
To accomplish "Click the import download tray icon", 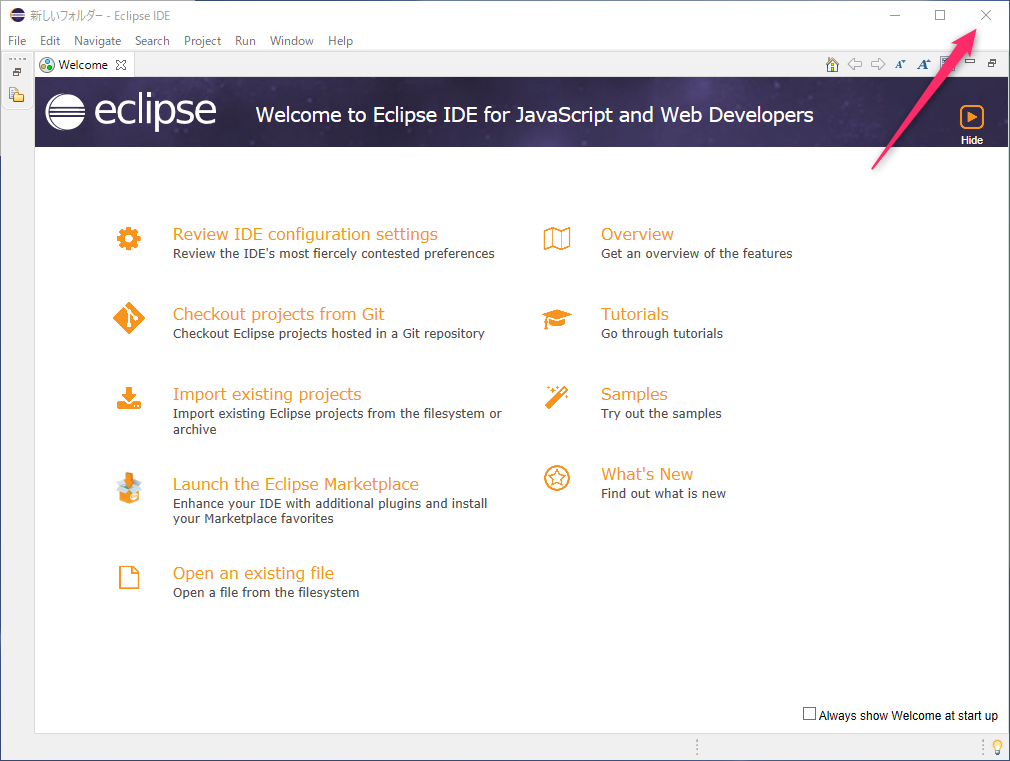I will tap(129, 398).
